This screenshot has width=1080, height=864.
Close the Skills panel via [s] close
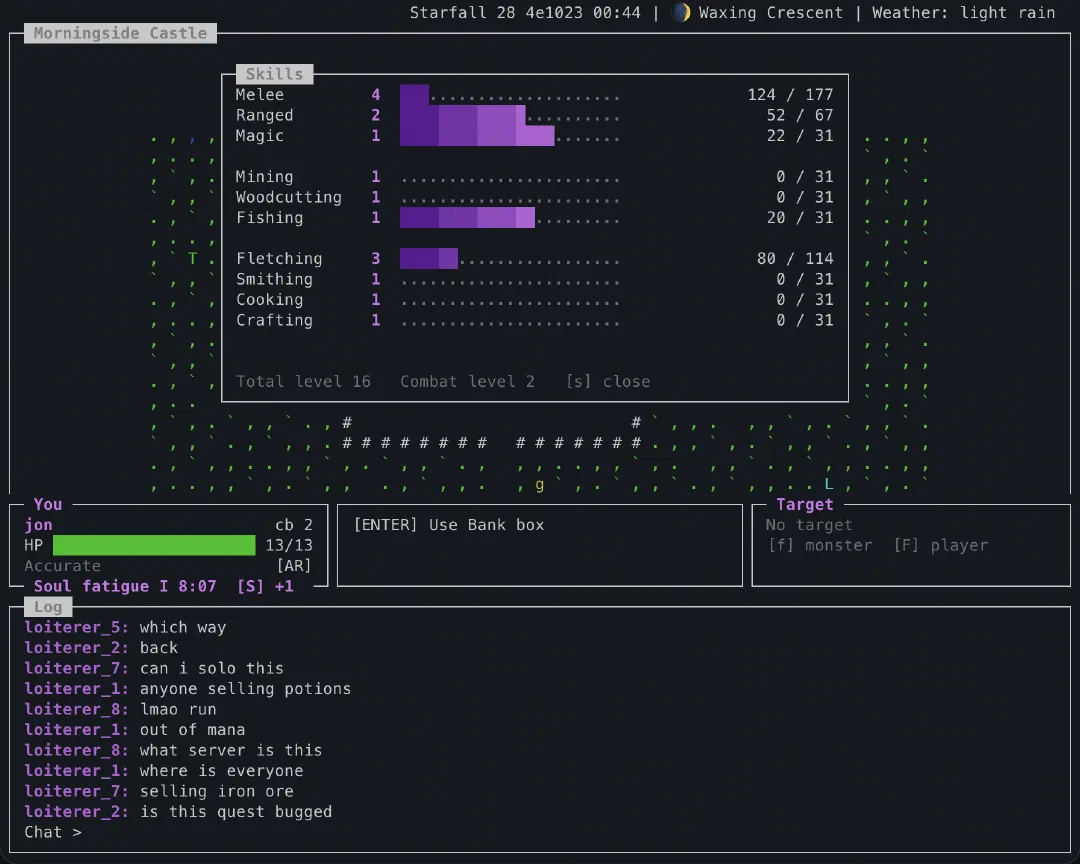pos(608,382)
